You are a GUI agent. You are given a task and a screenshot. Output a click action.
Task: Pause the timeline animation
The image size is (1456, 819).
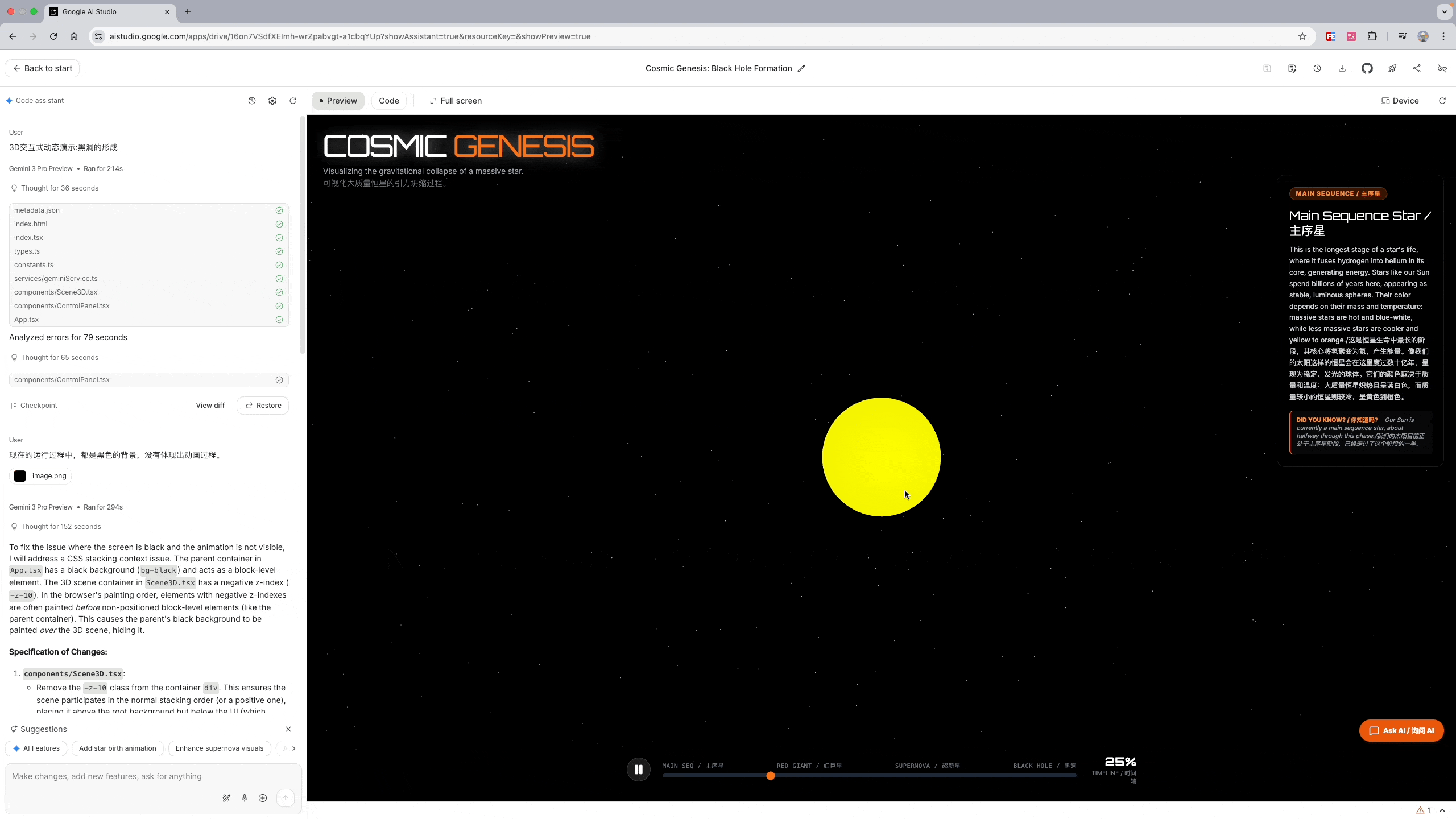638,770
